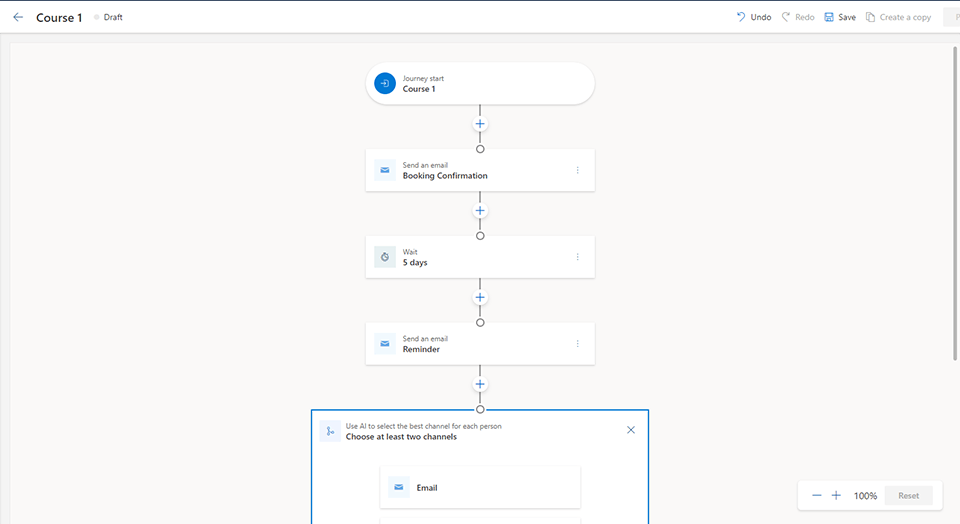Add a step below the Reminder email
This screenshot has height=524, width=960.
[480, 384]
